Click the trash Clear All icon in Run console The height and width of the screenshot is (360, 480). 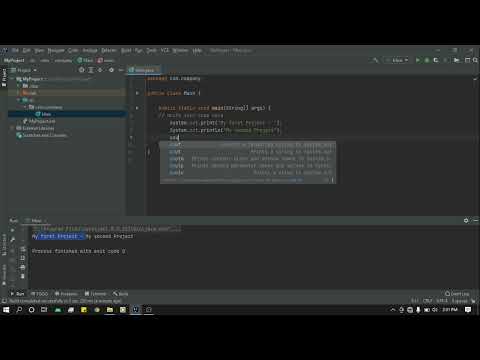click(23, 276)
